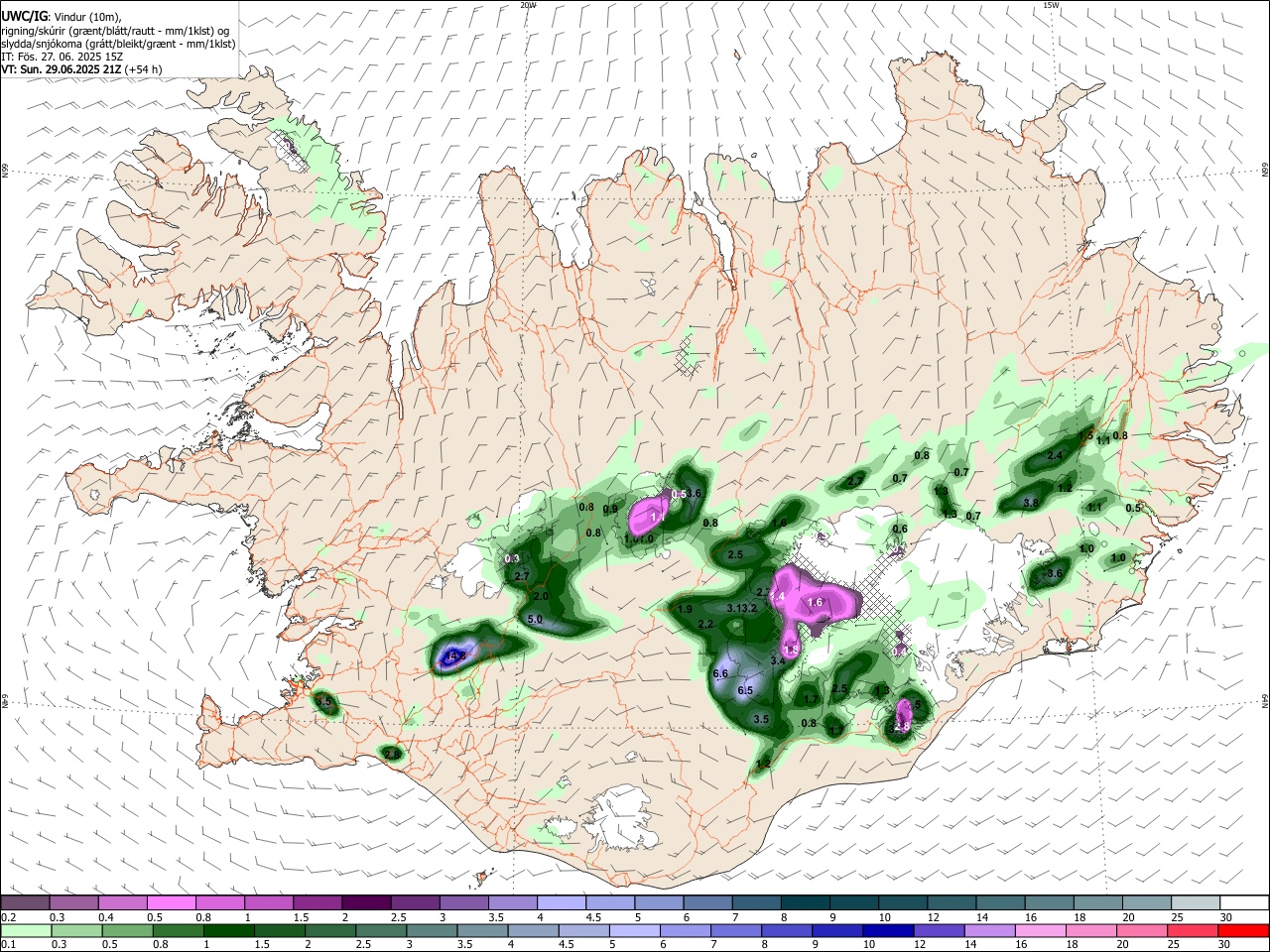Select the 'IT: Fös. 27. 06. 2025 15Z' line

62,57
